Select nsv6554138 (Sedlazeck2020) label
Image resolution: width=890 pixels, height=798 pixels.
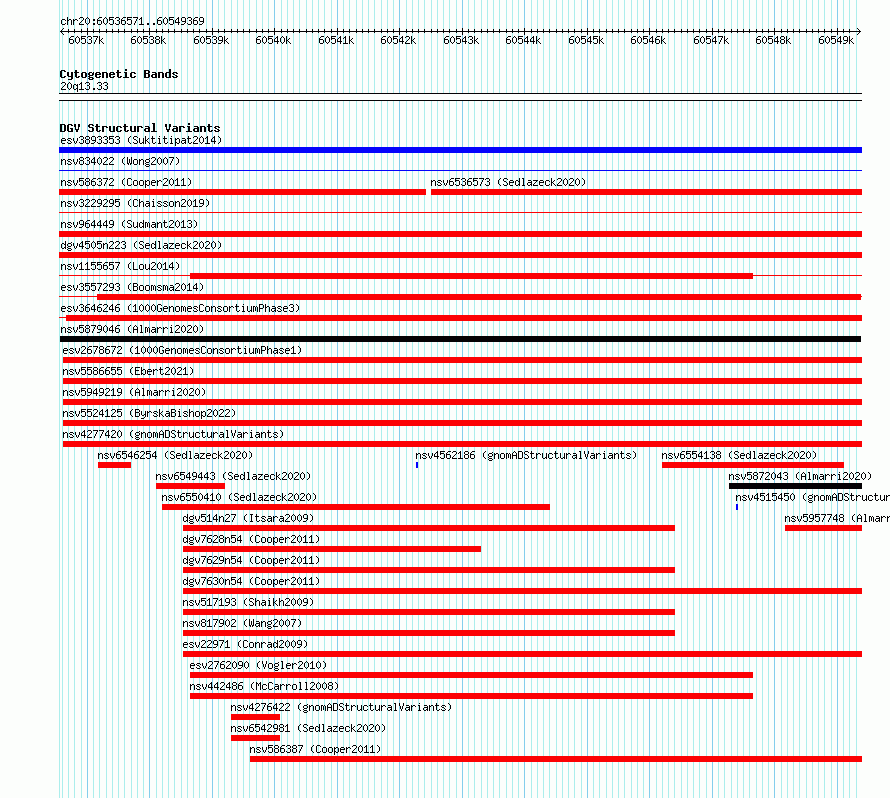[739, 455]
